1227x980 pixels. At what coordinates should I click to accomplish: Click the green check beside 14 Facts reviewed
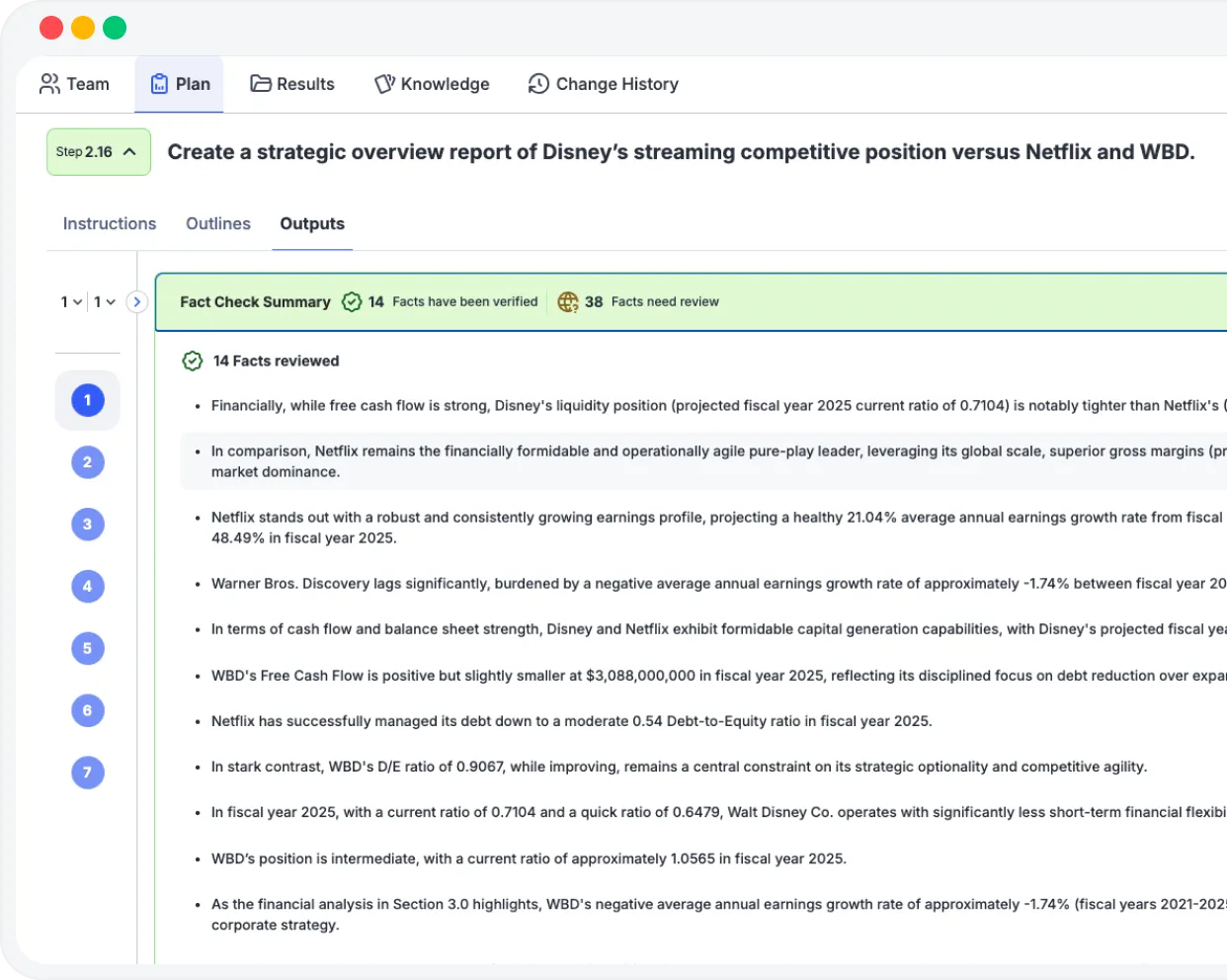(x=193, y=362)
